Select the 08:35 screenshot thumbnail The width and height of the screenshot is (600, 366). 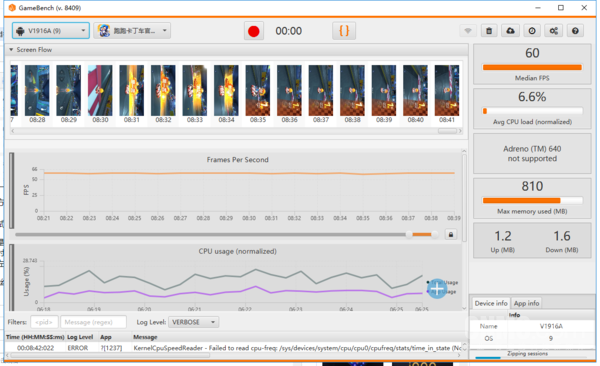[258, 90]
